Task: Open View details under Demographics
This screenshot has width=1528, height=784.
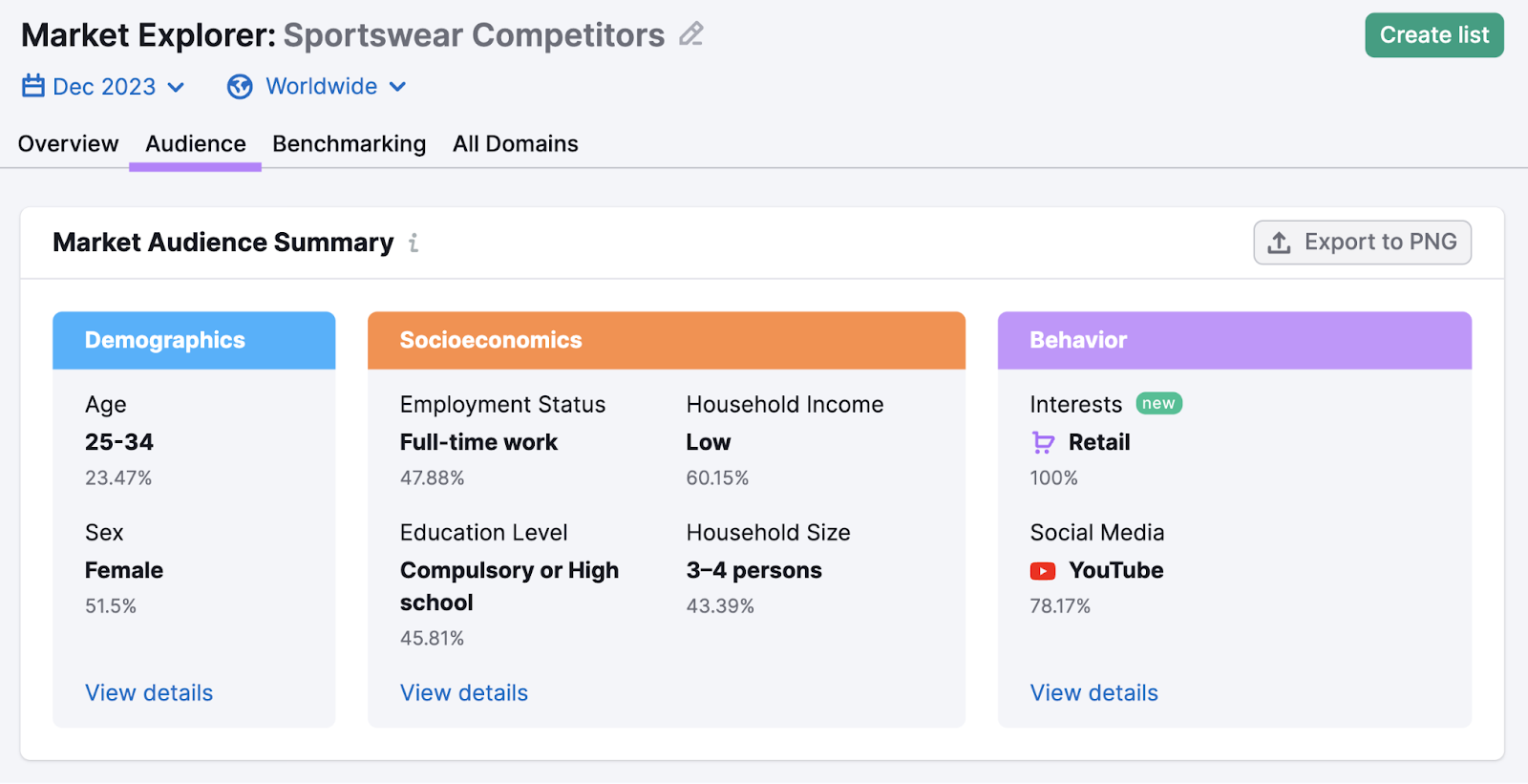Action: point(148,692)
